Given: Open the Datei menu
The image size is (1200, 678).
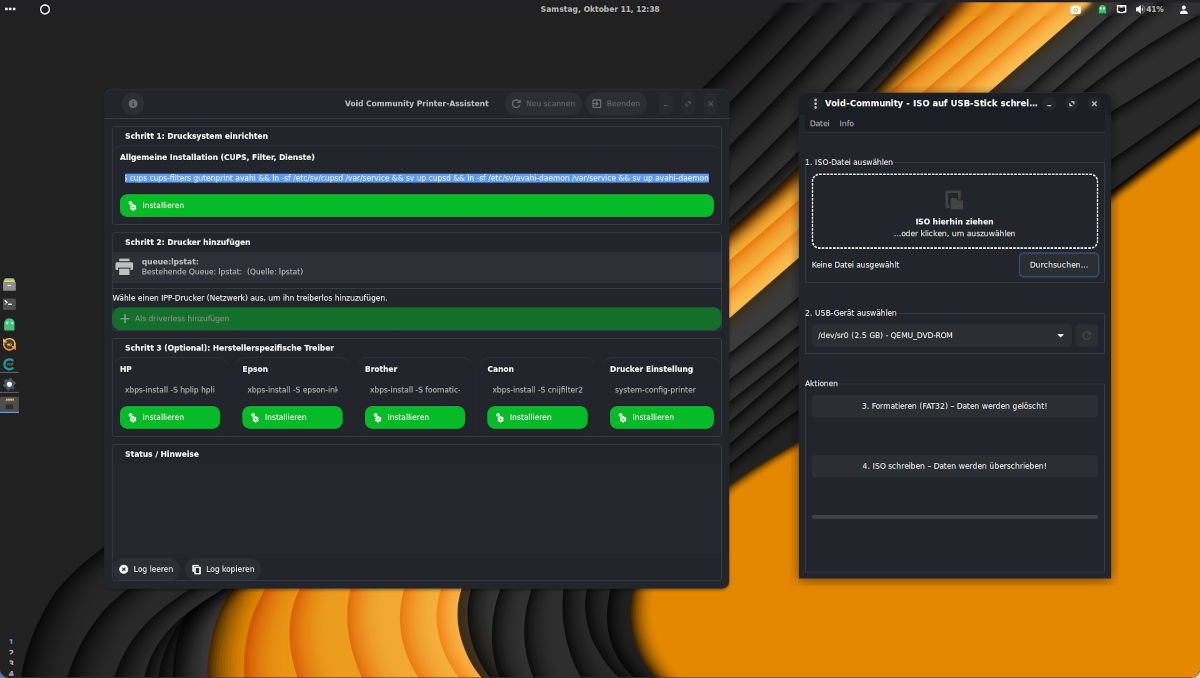Looking at the screenshot, I should (819, 124).
